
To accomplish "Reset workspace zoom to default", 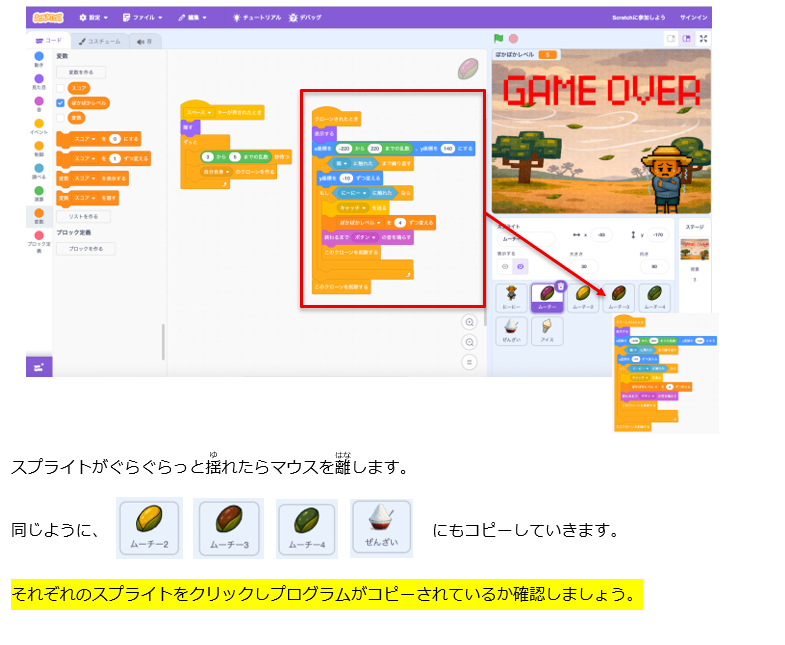I will pos(469,361).
